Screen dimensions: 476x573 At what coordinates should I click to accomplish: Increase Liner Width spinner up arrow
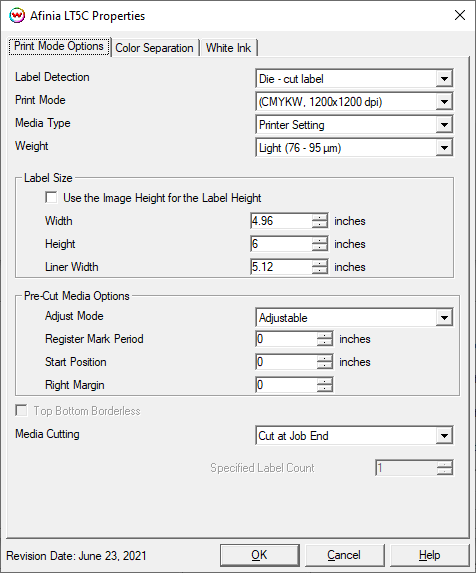(320, 263)
